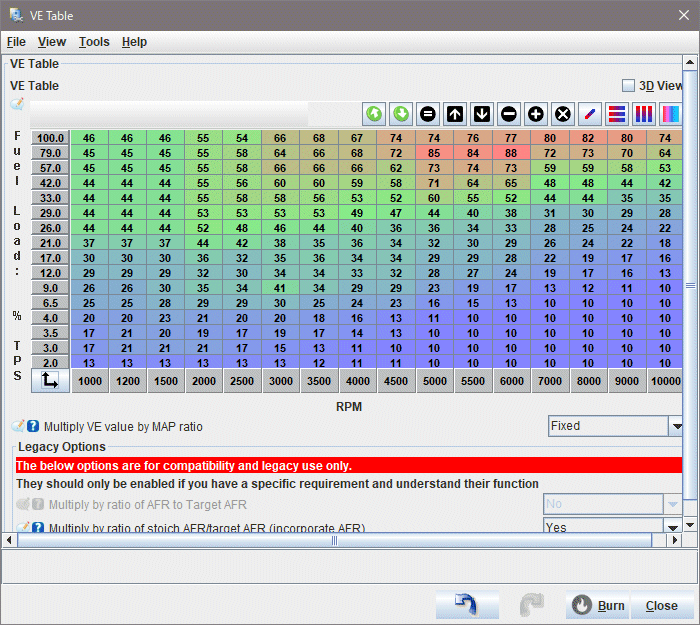Click the multiply (x) values icon
Image resolution: width=700 pixels, height=625 pixels.
pyautogui.click(x=563, y=114)
